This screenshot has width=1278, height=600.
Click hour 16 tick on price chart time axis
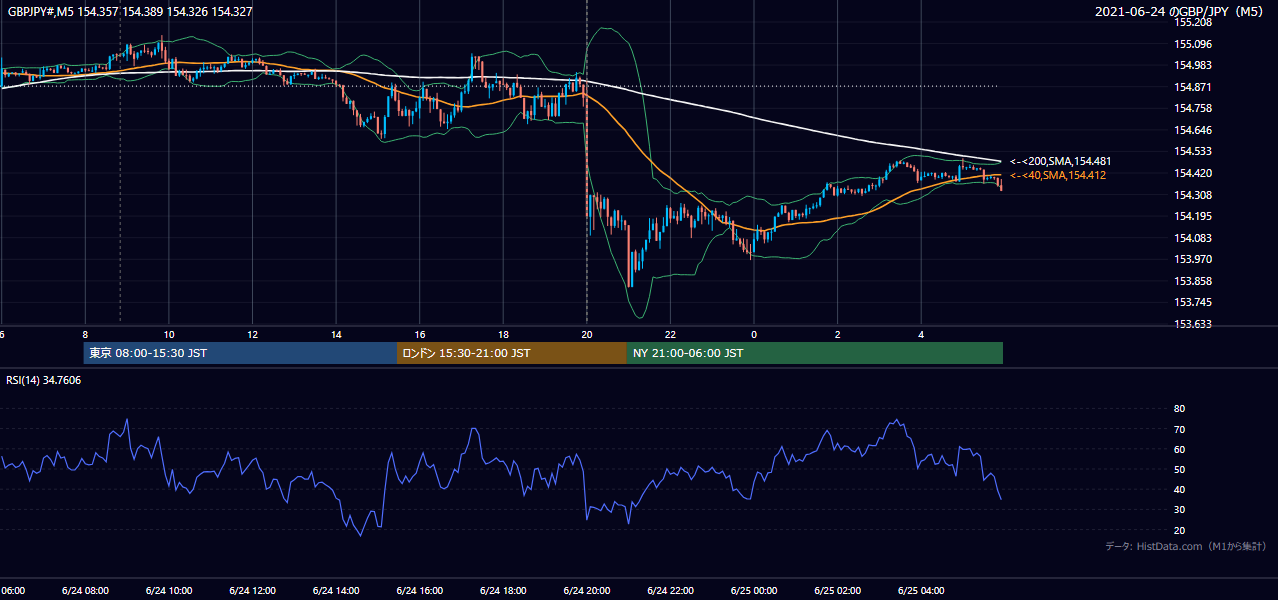(420, 335)
